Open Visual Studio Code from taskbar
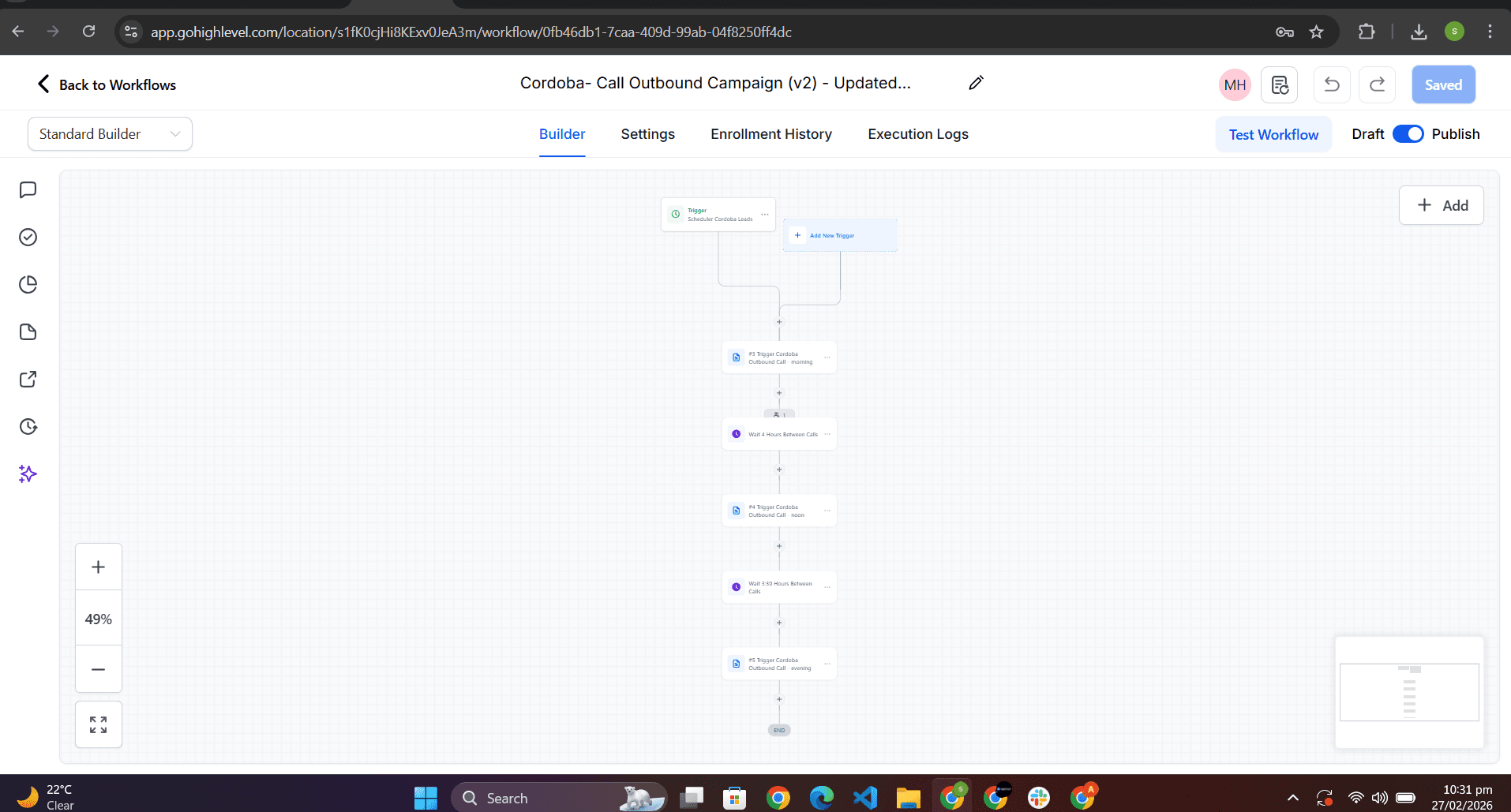1511x812 pixels. 865,798
